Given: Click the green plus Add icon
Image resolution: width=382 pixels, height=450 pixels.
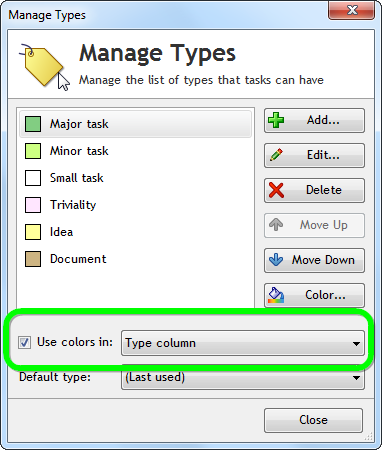Looking at the screenshot, I should point(276,120).
